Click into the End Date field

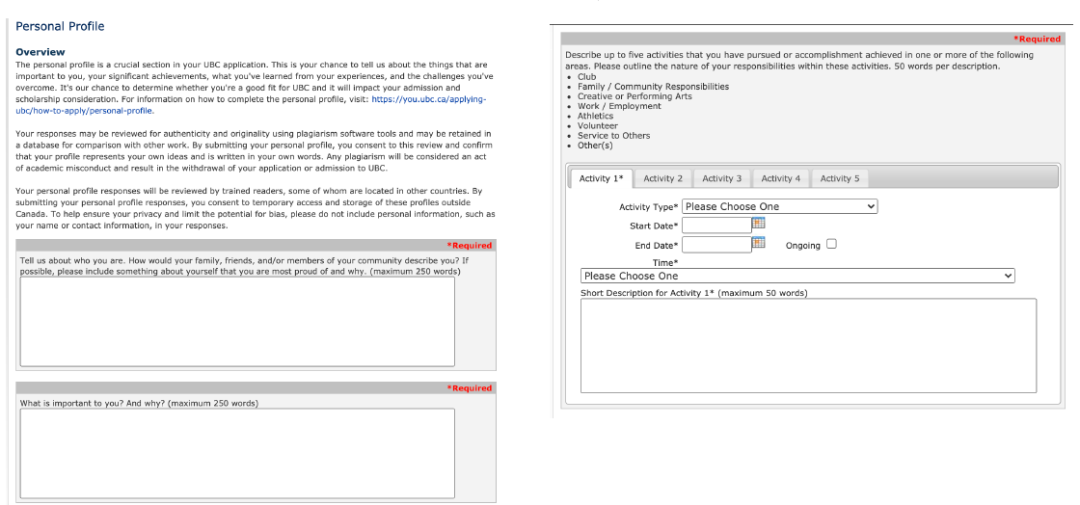tap(716, 245)
